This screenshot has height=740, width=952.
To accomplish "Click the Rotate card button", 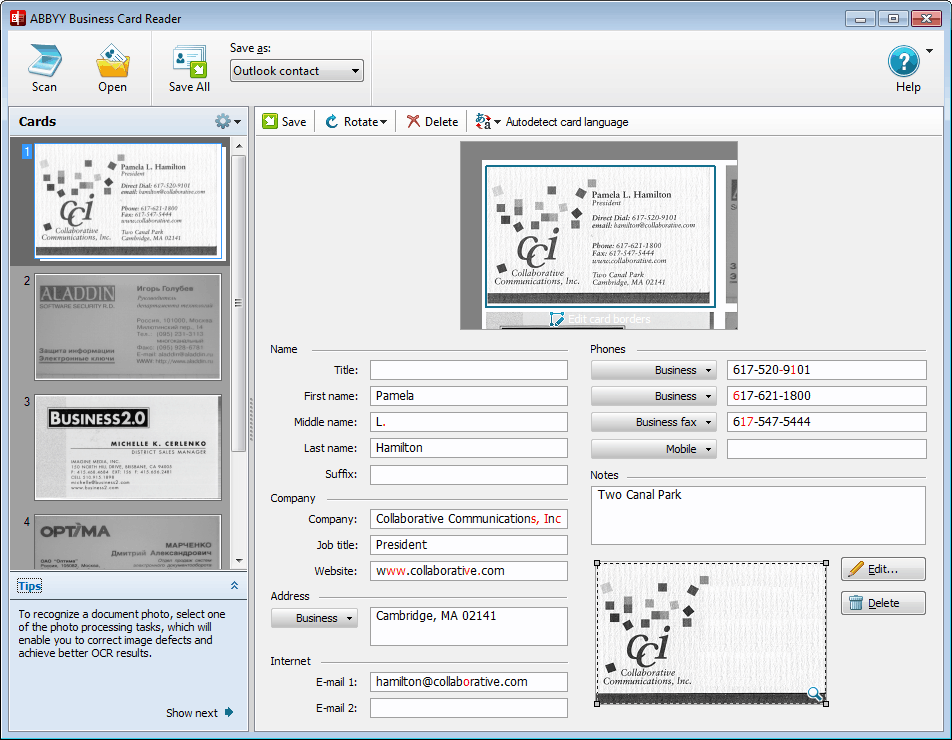I will pyautogui.click(x=356, y=122).
